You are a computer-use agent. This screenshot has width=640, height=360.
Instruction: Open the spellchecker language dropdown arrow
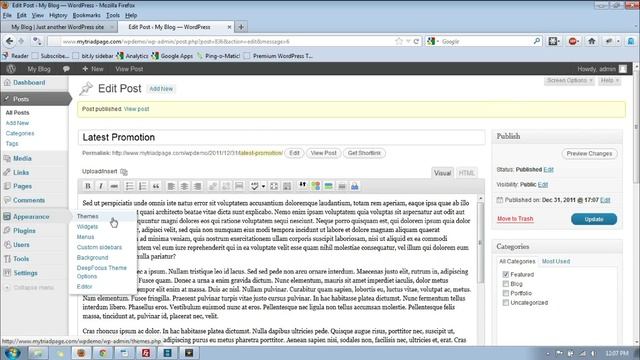coord(263,187)
